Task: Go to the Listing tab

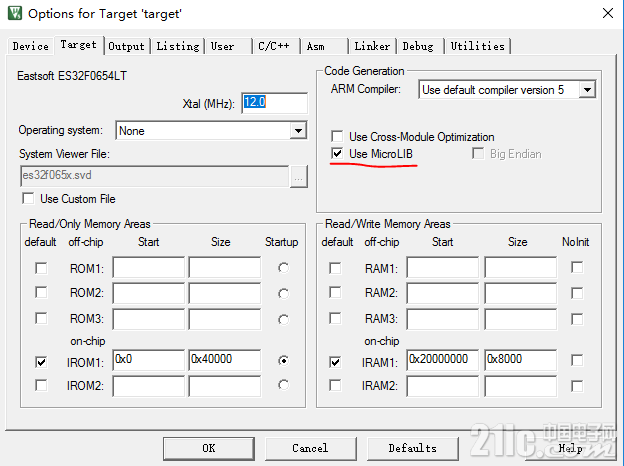Action: (178, 46)
